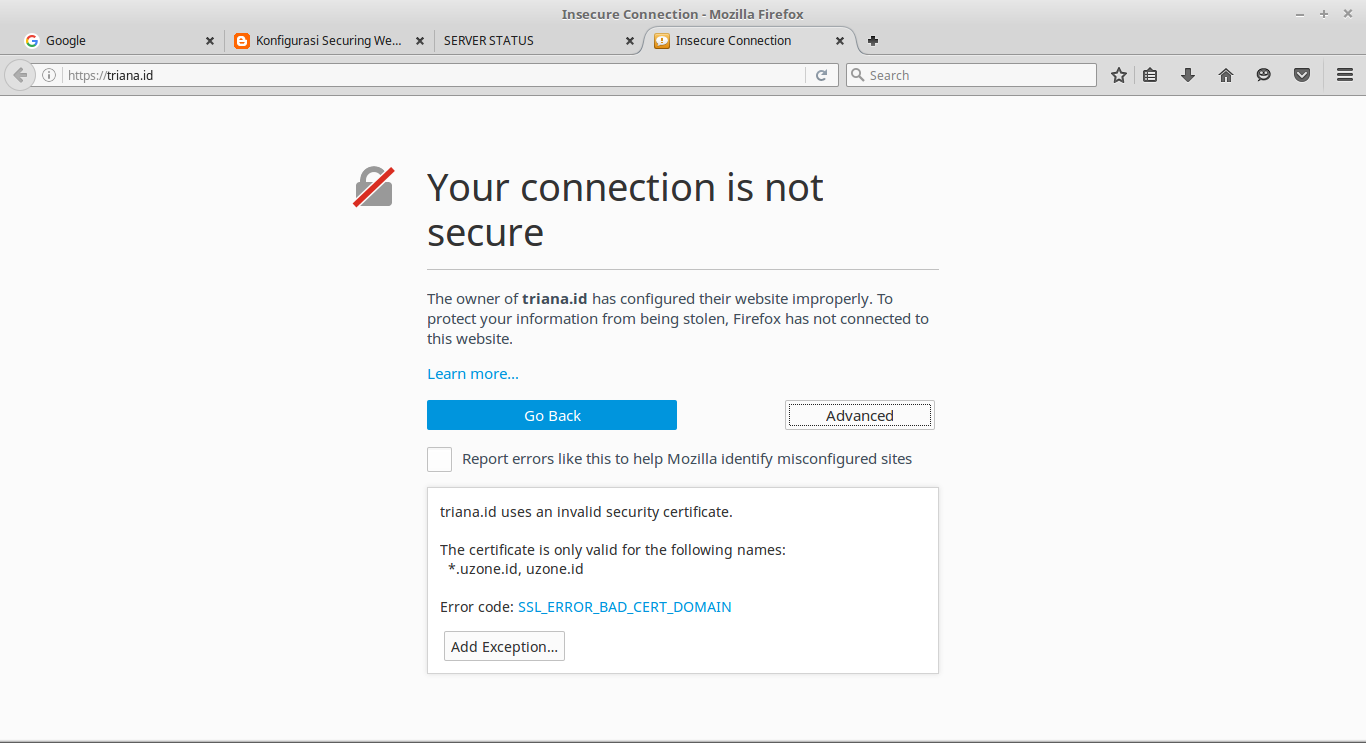Save the page to Pocket
Screen dimensions: 1366x743
tap(1301, 74)
